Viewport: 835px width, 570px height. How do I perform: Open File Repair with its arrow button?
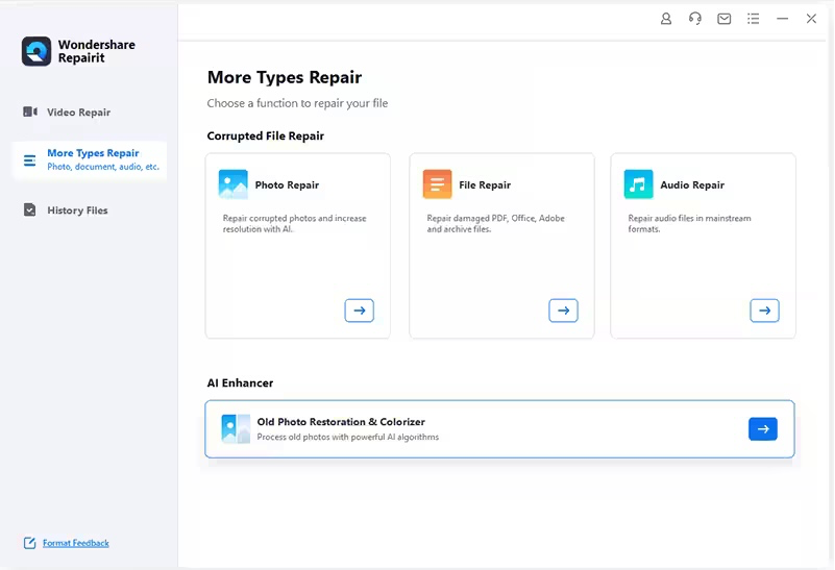click(563, 311)
